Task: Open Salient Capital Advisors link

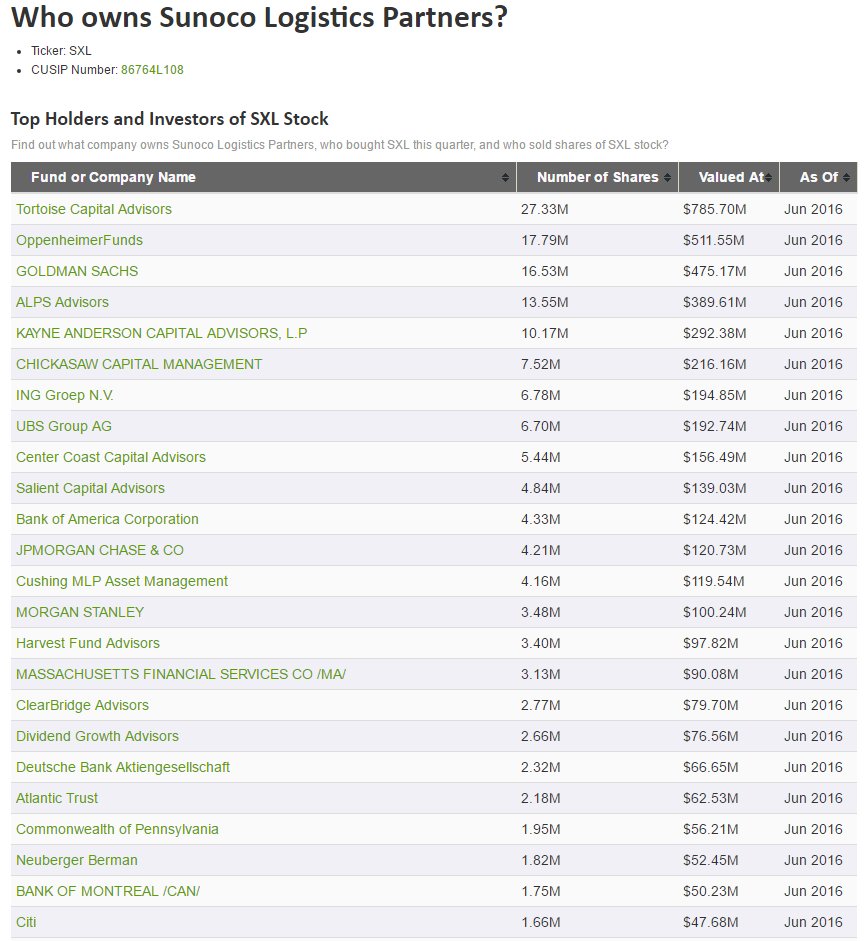Action: tap(90, 488)
